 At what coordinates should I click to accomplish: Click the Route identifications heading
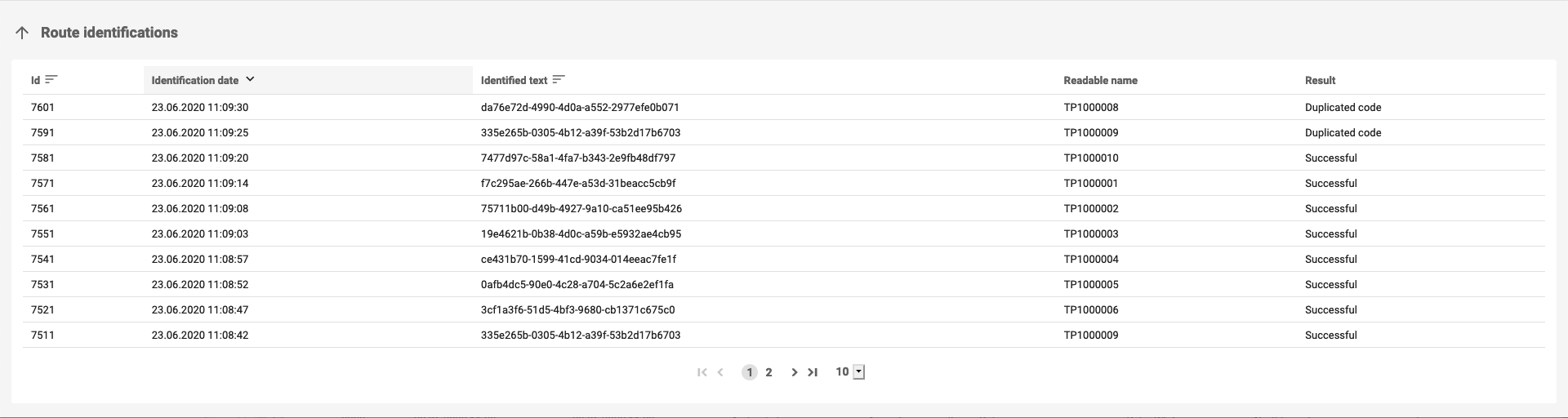point(109,33)
